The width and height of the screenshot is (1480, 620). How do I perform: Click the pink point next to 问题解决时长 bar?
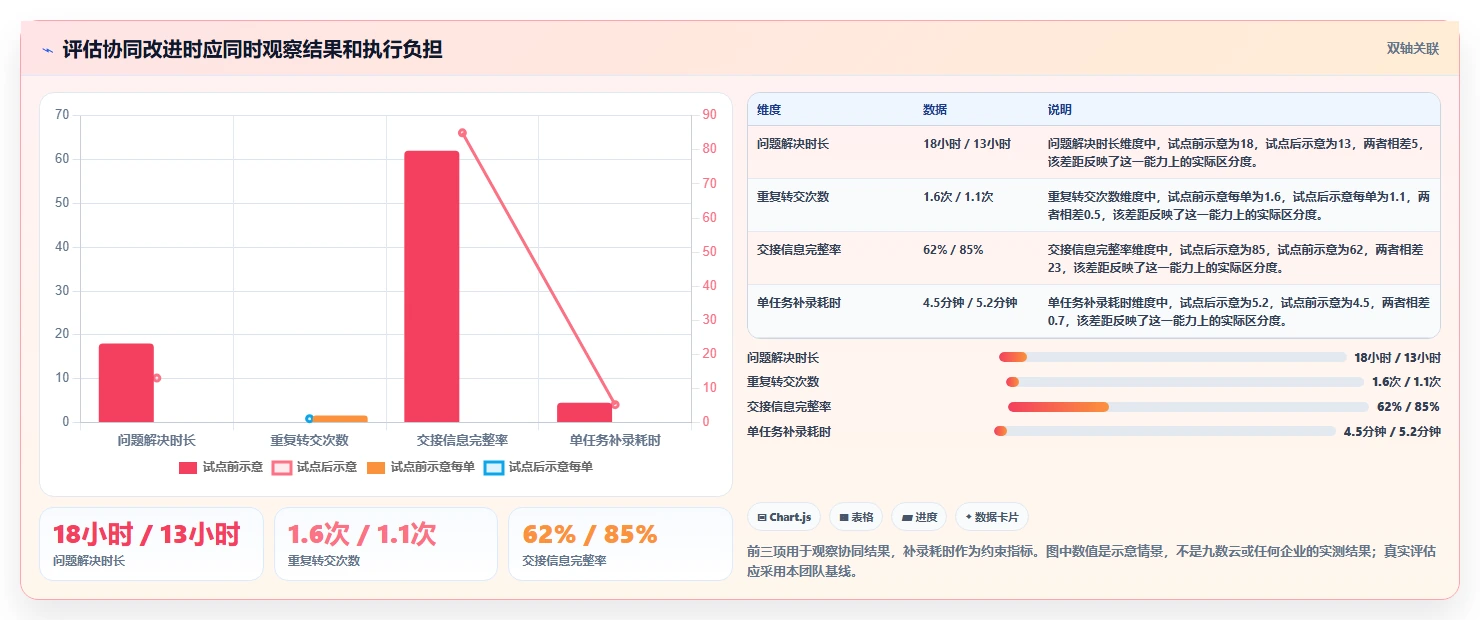pos(157,378)
